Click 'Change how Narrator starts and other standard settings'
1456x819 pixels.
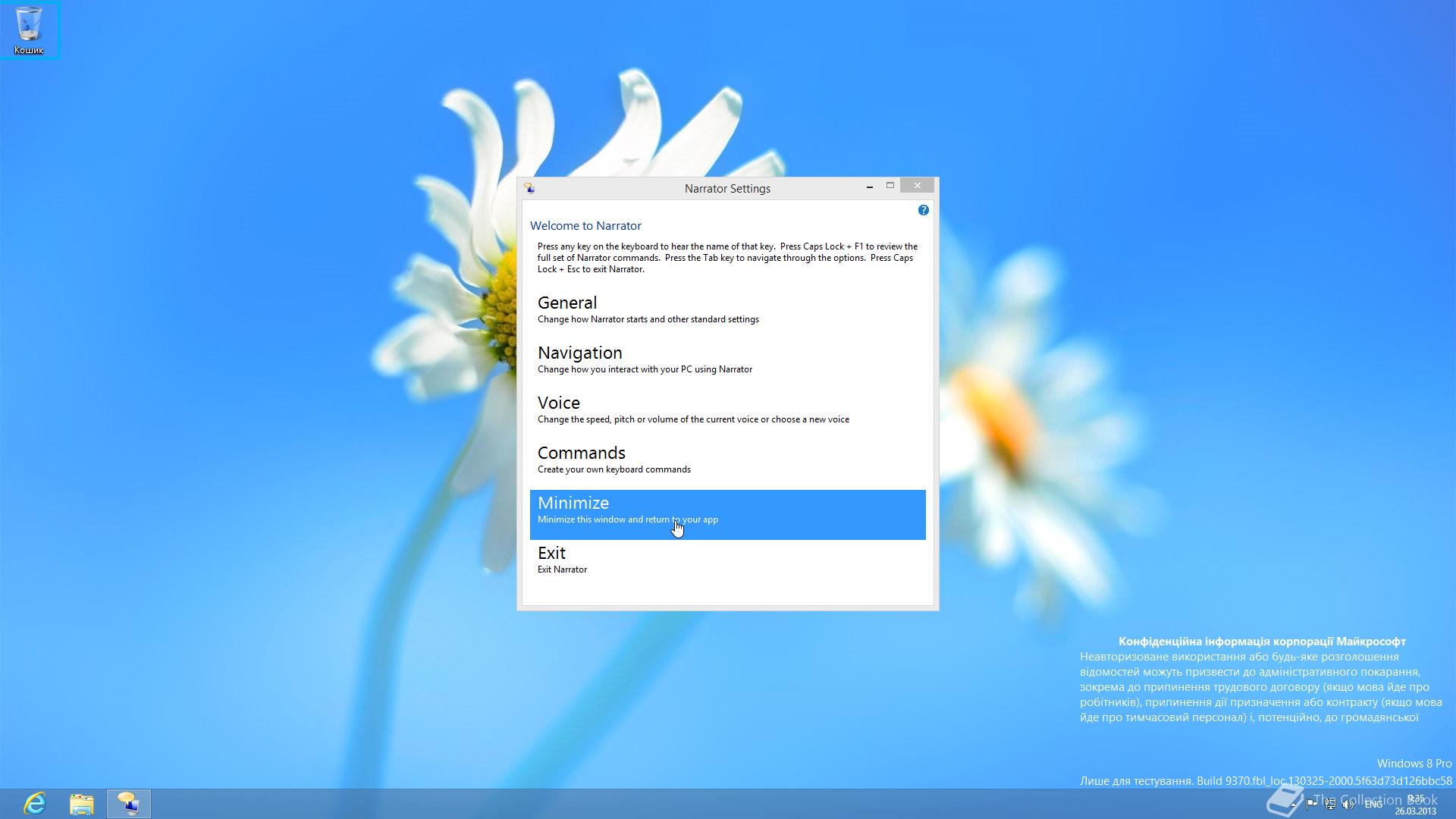[x=648, y=319]
